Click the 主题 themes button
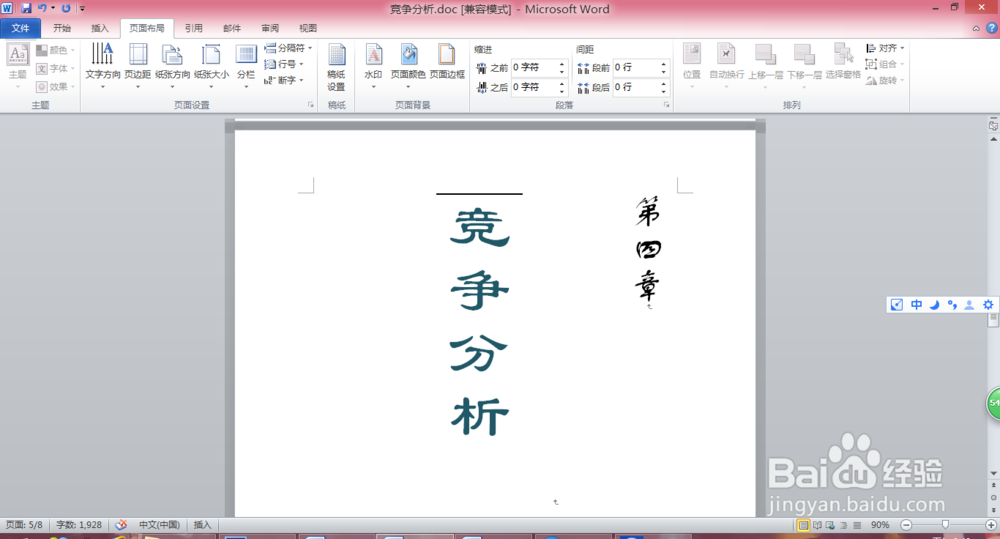 (18, 66)
